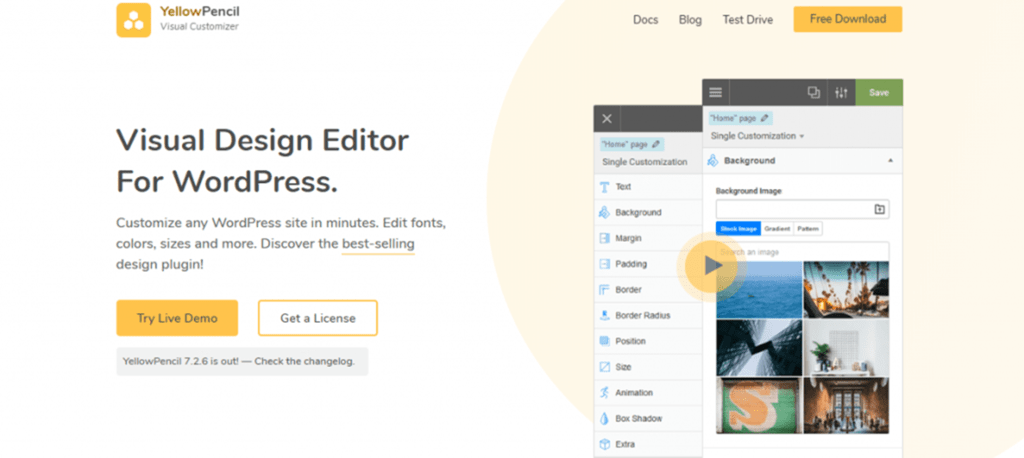
Task: Switch to the Gradient tab
Action: 777,229
